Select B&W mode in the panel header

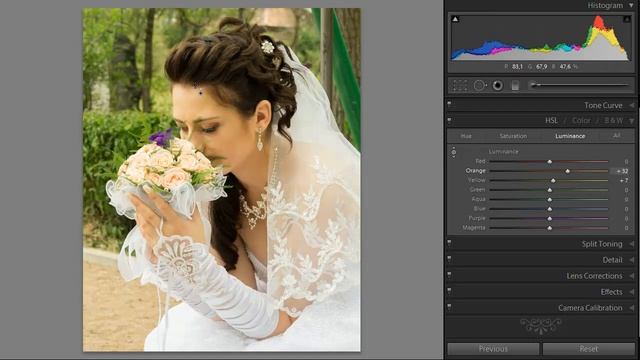pyautogui.click(x=613, y=120)
